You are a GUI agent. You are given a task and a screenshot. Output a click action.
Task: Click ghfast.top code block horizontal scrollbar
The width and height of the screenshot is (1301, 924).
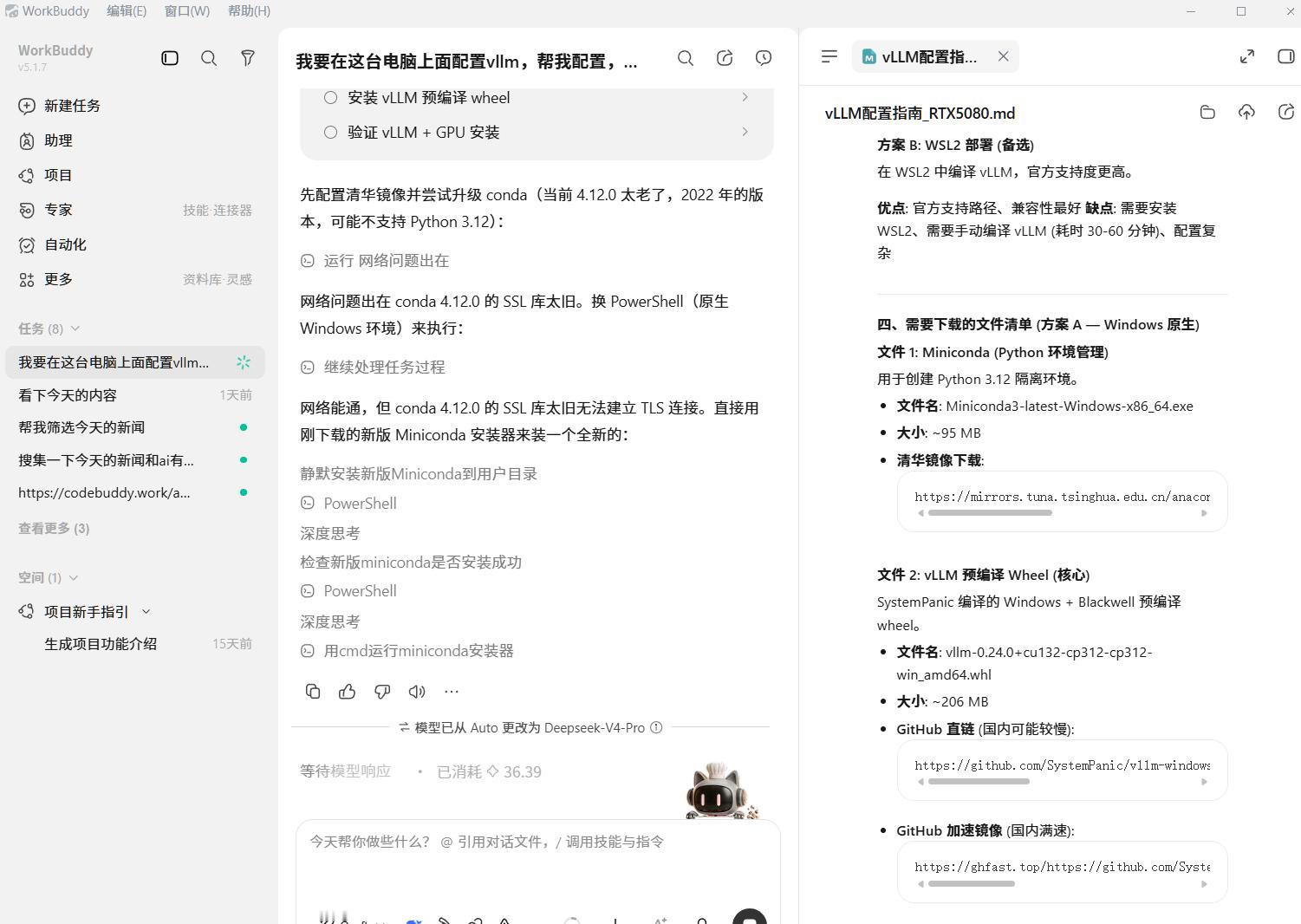tap(971, 884)
